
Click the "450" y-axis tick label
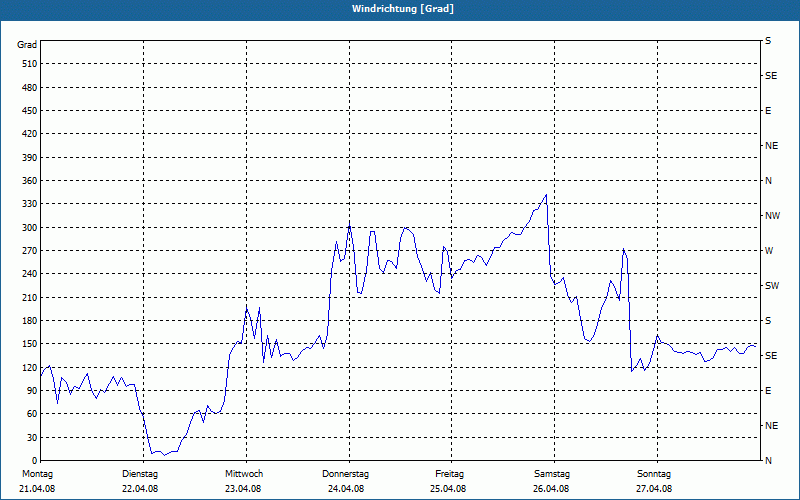[30, 111]
